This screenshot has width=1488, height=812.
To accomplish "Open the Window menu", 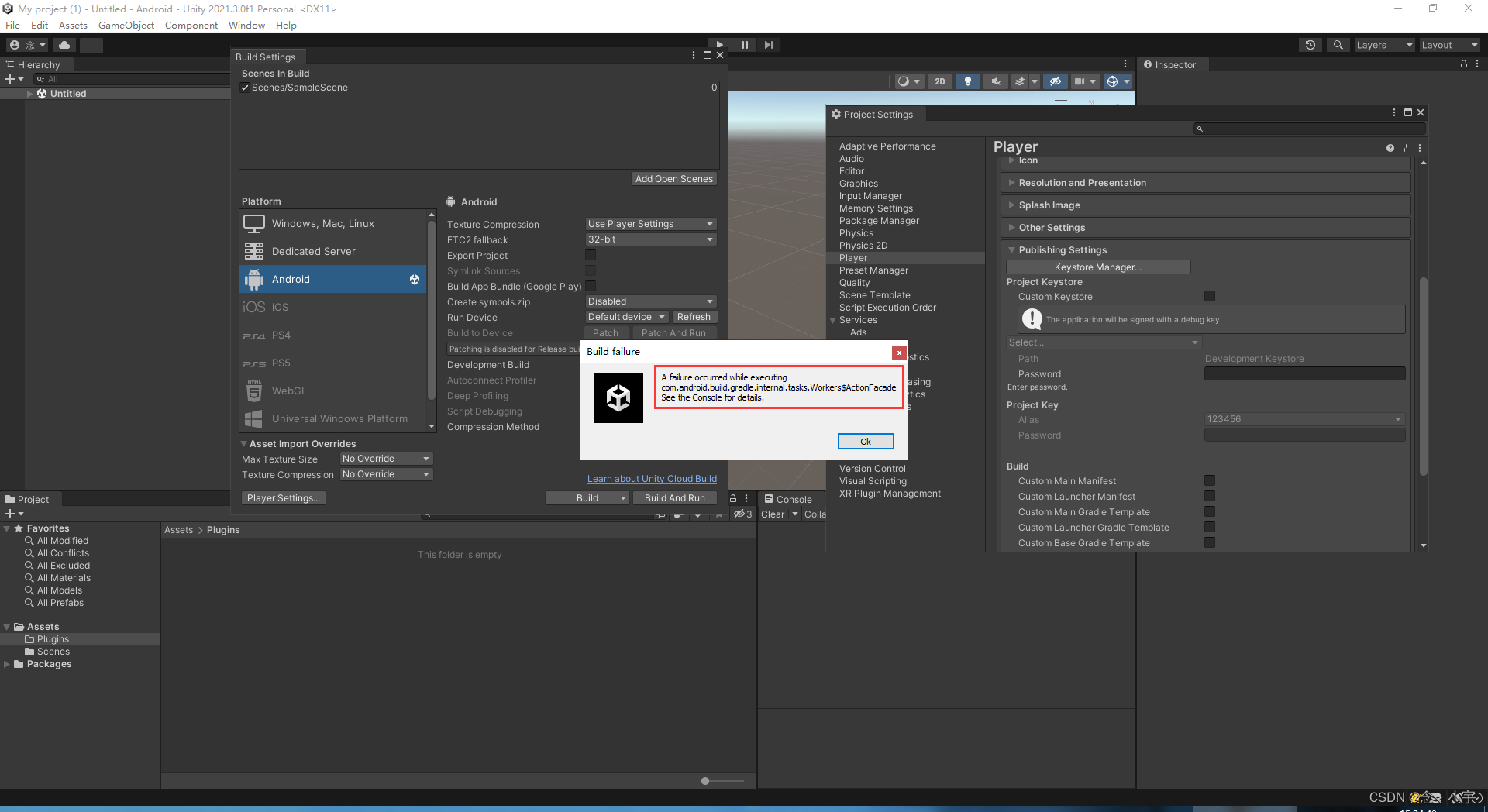I will 246,25.
